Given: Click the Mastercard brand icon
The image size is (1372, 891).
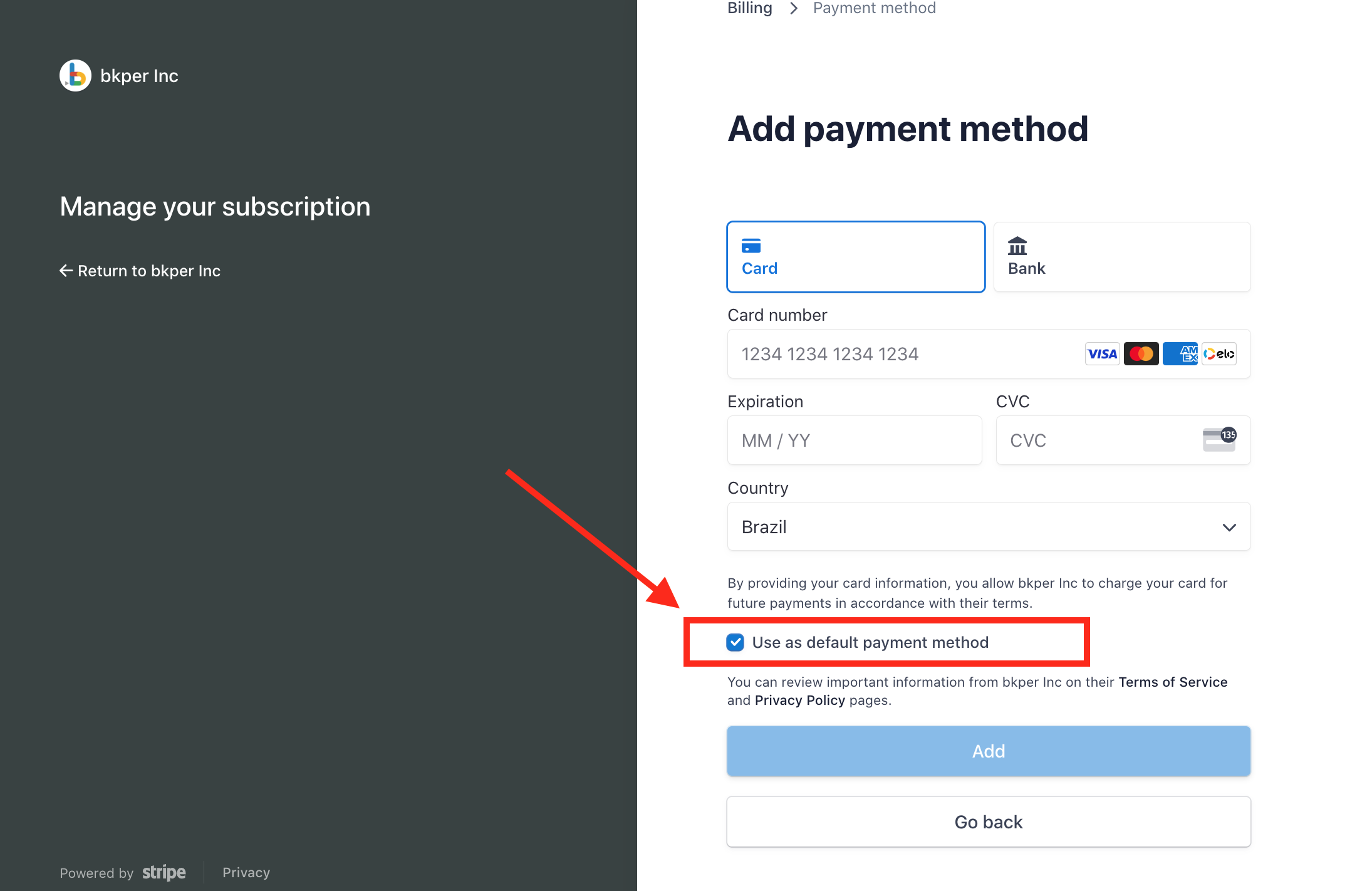Looking at the screenshot, I should [1141, 353].
